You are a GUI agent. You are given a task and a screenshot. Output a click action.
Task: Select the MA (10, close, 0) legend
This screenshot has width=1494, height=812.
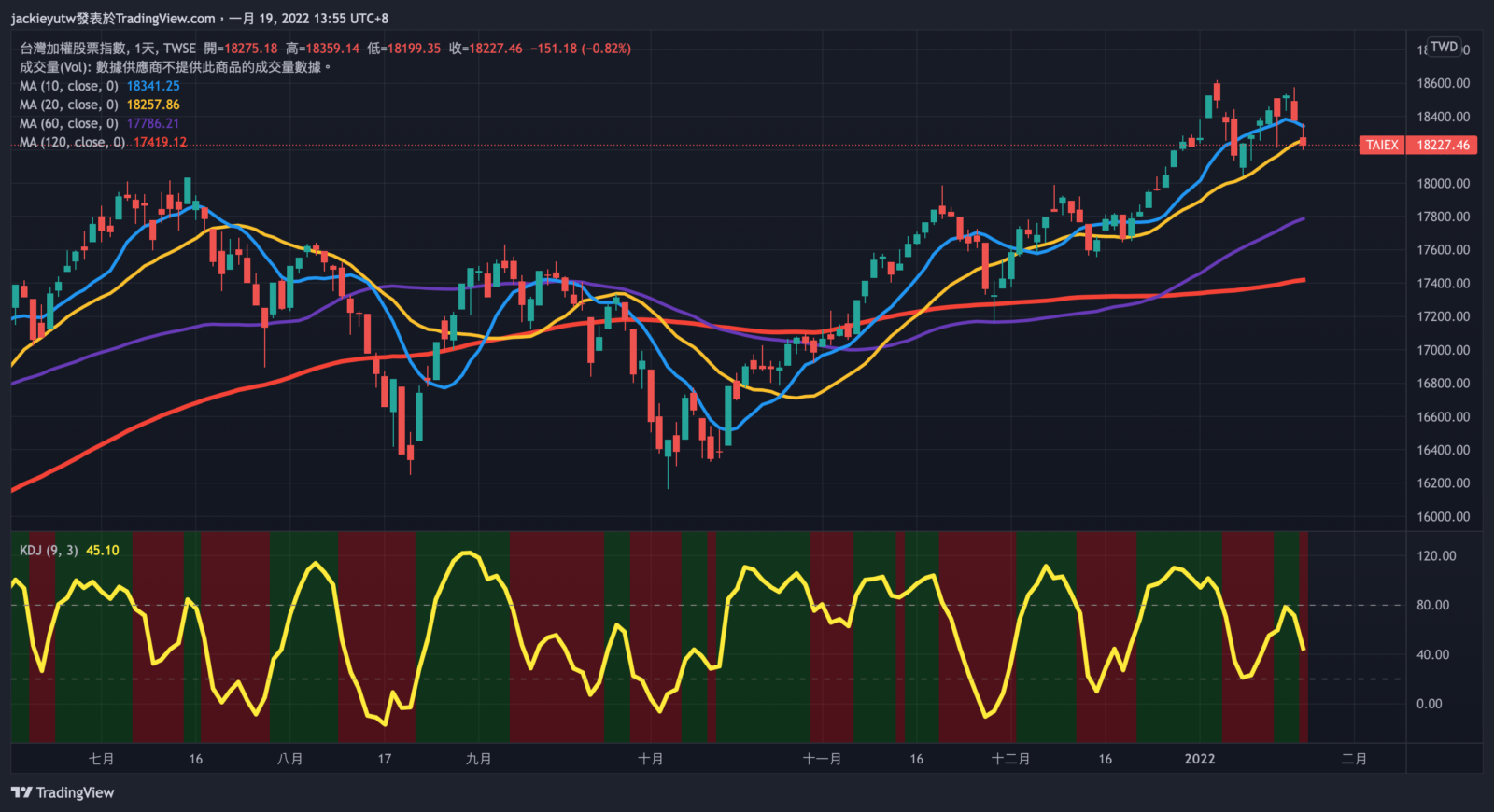(69, 86)
